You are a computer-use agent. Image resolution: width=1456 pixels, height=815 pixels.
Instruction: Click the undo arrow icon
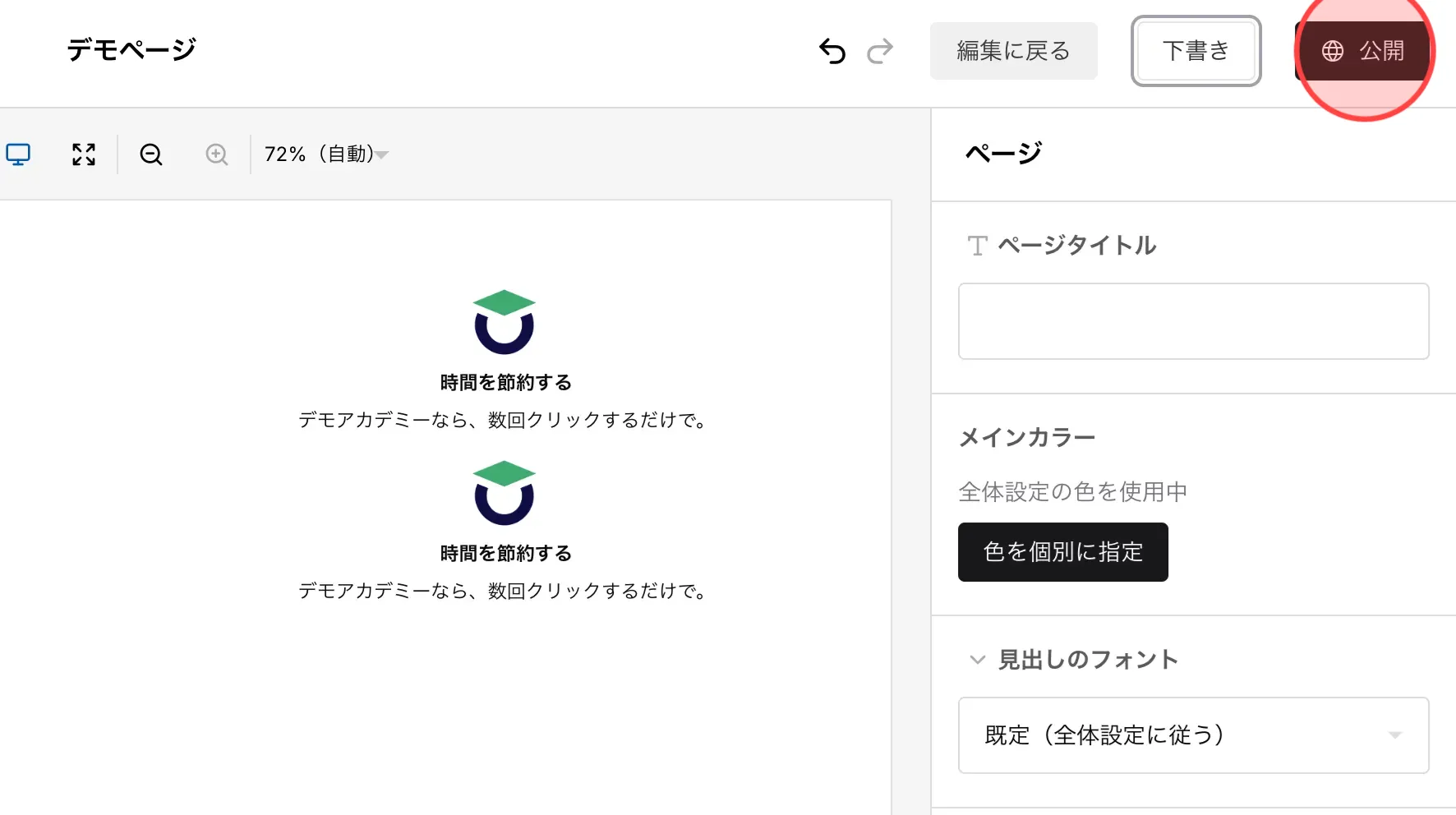point(832,51)
